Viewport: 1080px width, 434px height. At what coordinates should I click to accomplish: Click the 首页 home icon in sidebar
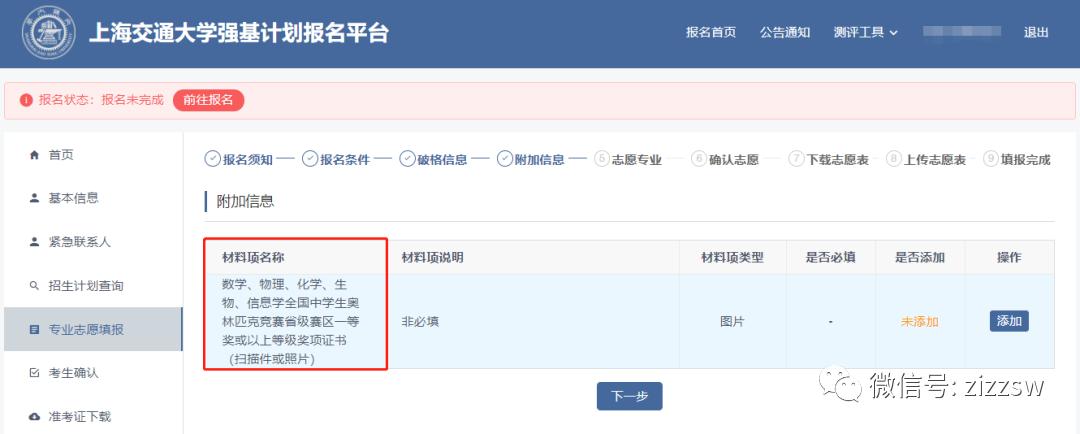(34, 155)
